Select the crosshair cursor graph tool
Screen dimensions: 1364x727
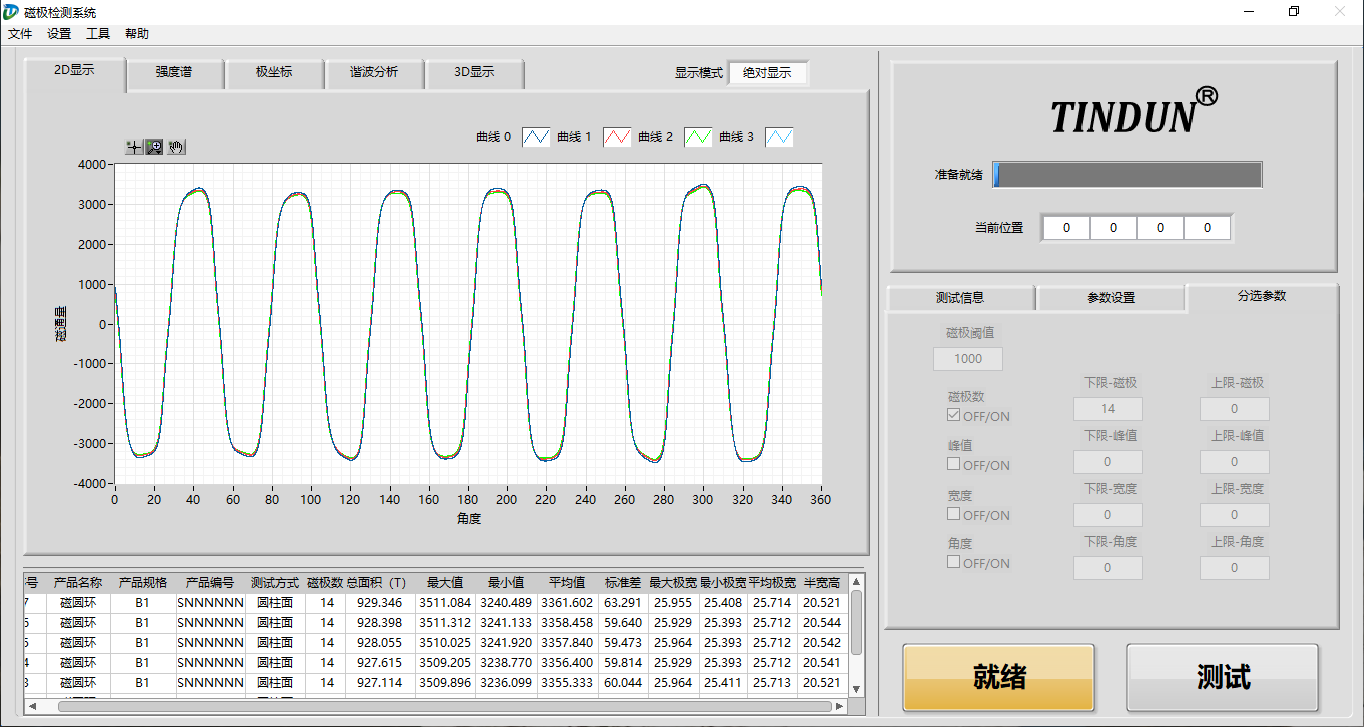point(134,147)
